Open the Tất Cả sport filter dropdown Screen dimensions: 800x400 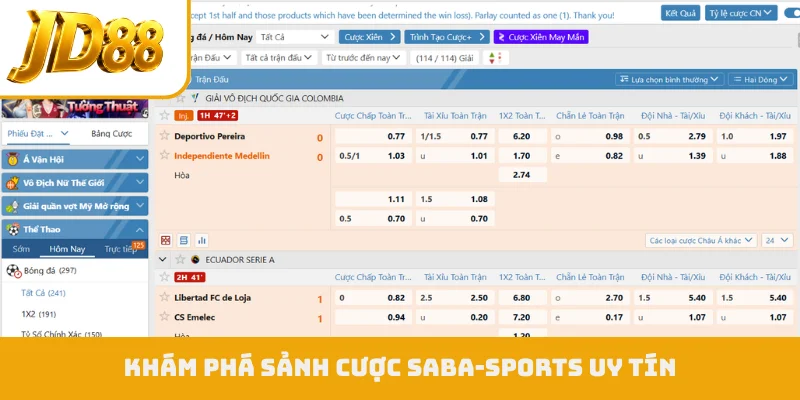[x=294, y=37]
